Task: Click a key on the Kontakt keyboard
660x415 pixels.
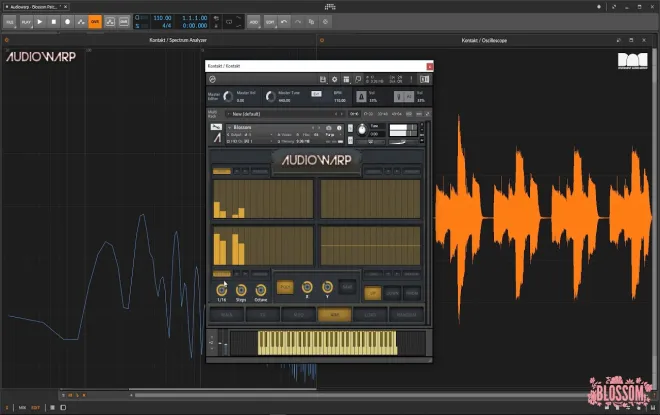Action: tap(327, 343)
